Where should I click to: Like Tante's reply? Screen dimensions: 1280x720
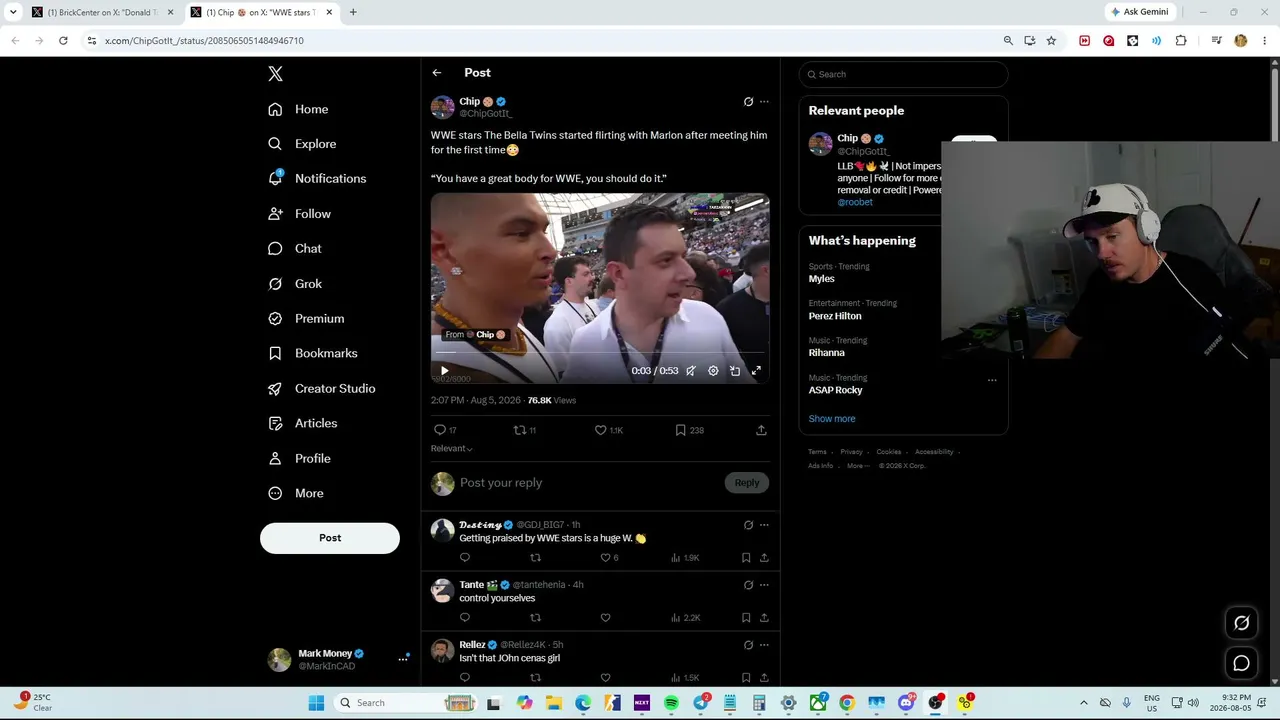[x=605, y=618]
